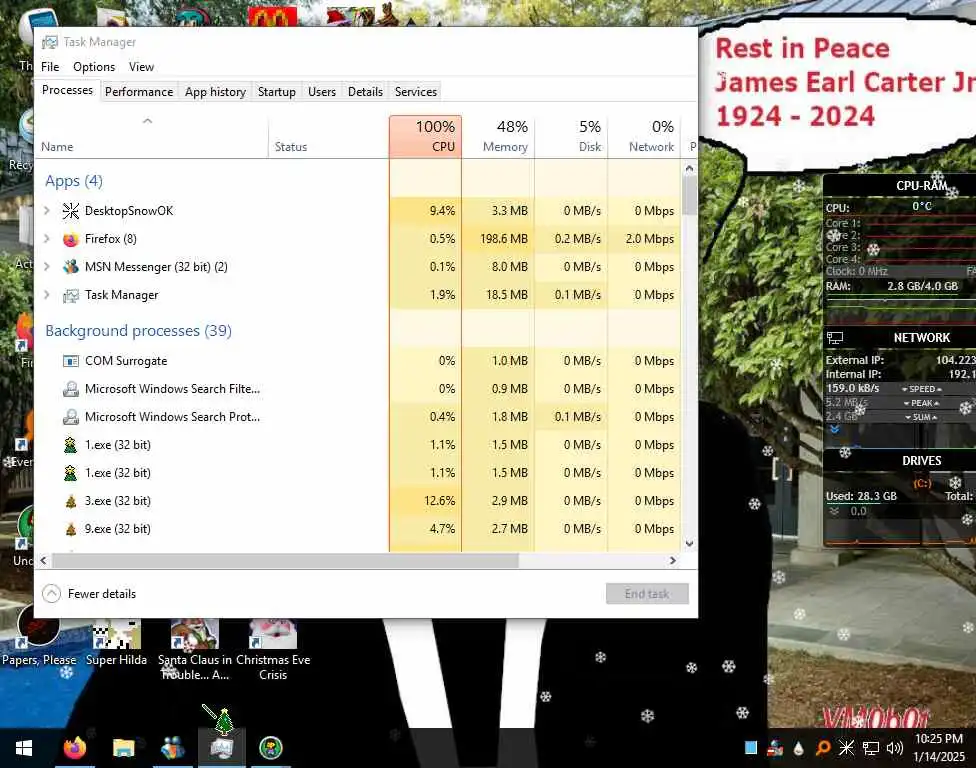This screenshot has height=768, width=976.
Task: Expand the MSN Messenger process group
Action: (x=47, y=267)
